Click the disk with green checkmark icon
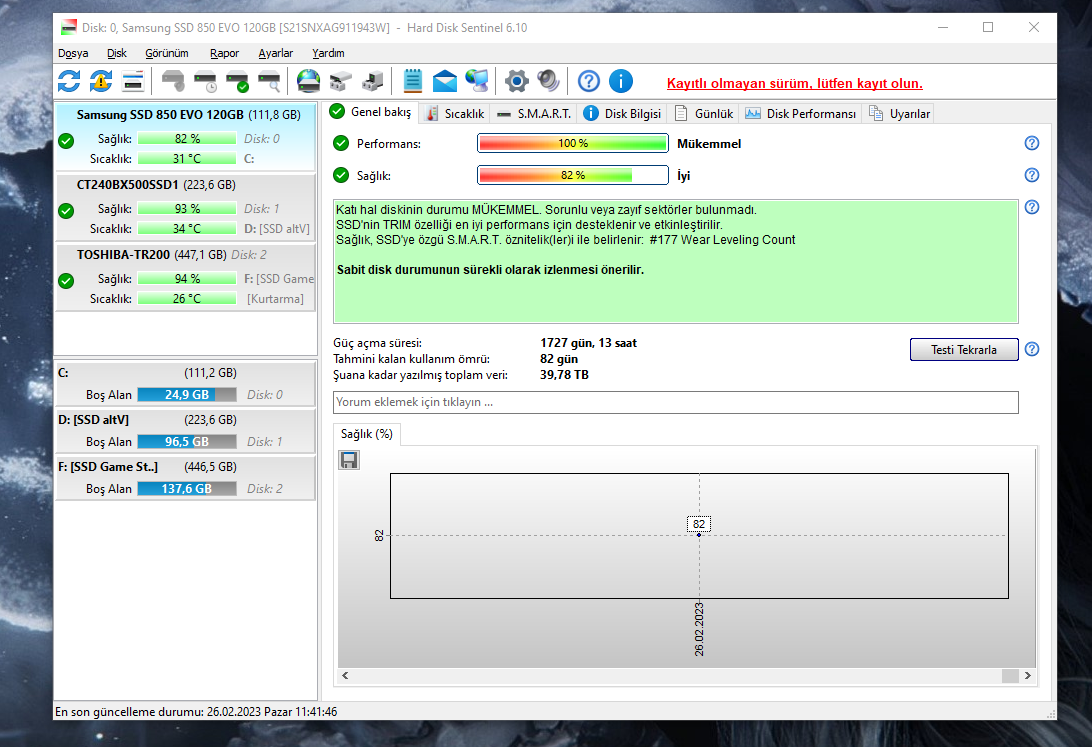The width and height of the screenshot is (1092, 747). pyautogui.click(x=237, y=81)
